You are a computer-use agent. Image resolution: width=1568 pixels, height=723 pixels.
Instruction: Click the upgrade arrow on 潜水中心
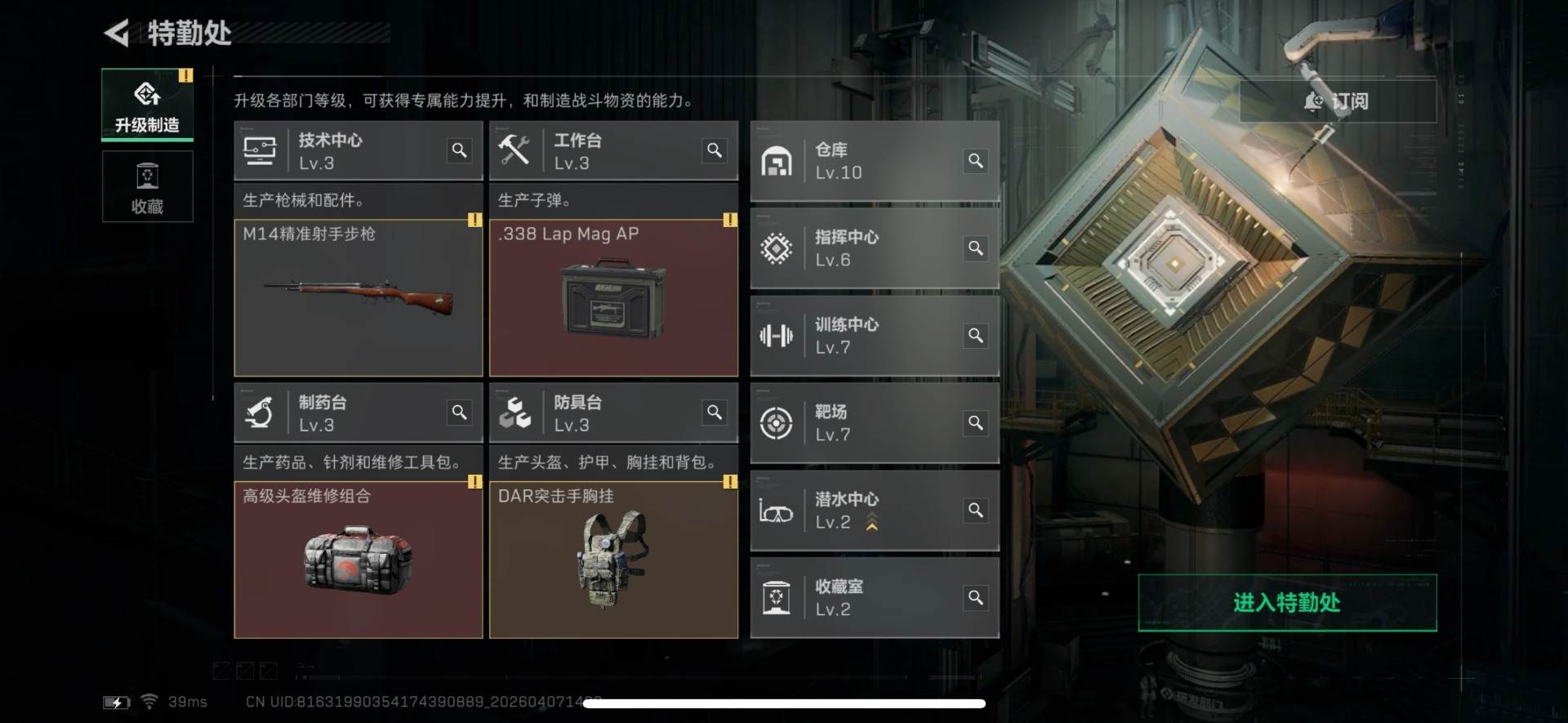872,522
